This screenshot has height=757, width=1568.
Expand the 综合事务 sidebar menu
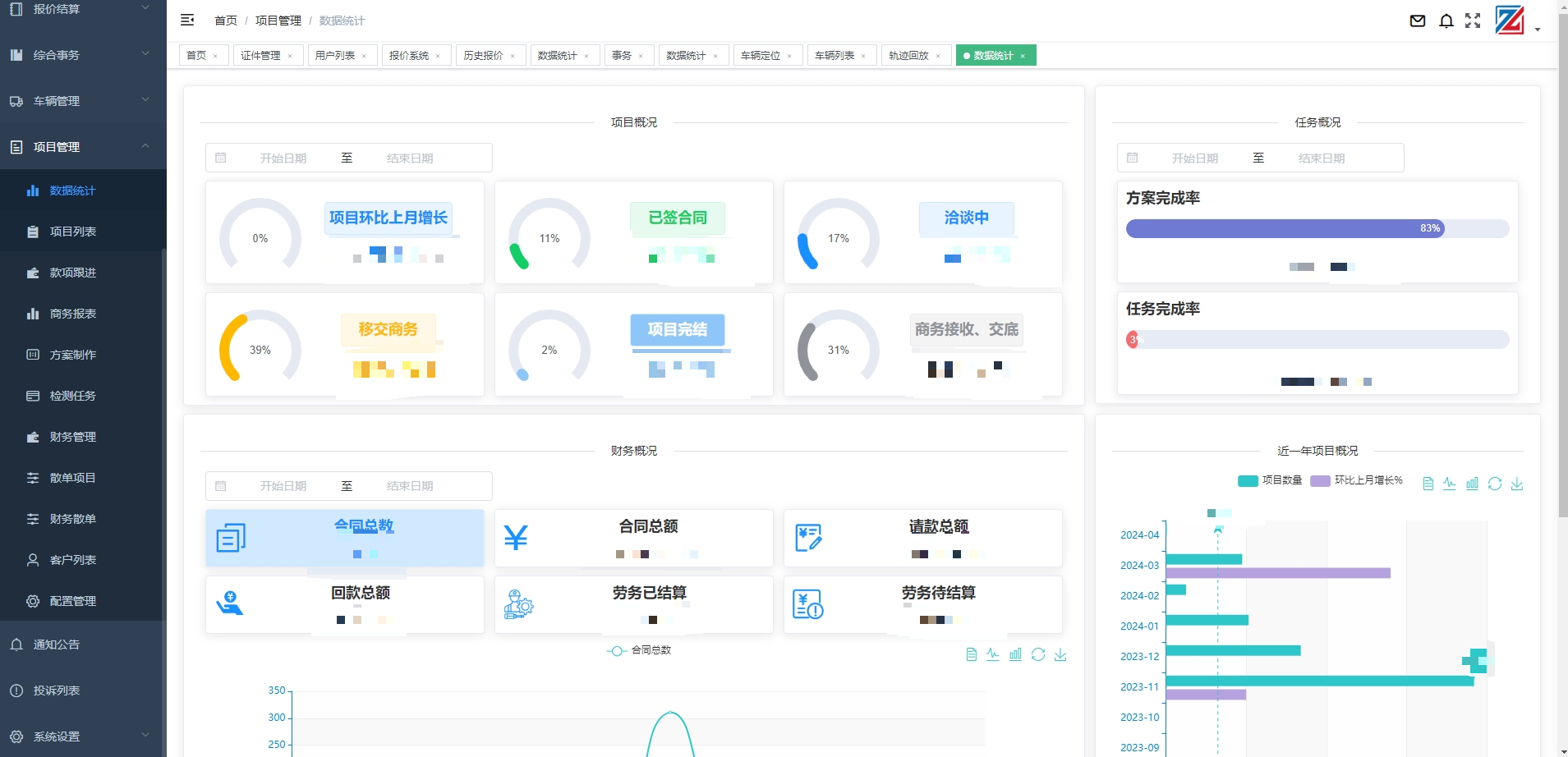coord(83,55)
